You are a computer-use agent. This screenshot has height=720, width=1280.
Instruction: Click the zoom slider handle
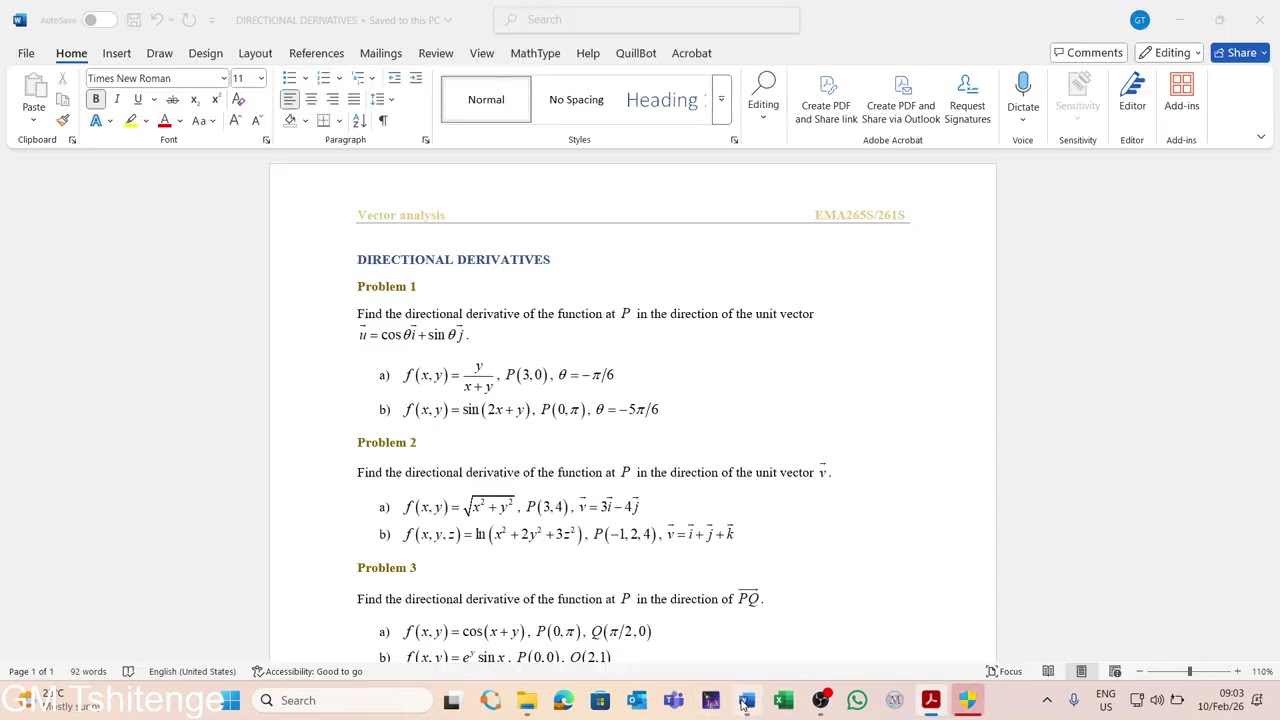[1189, 672]
